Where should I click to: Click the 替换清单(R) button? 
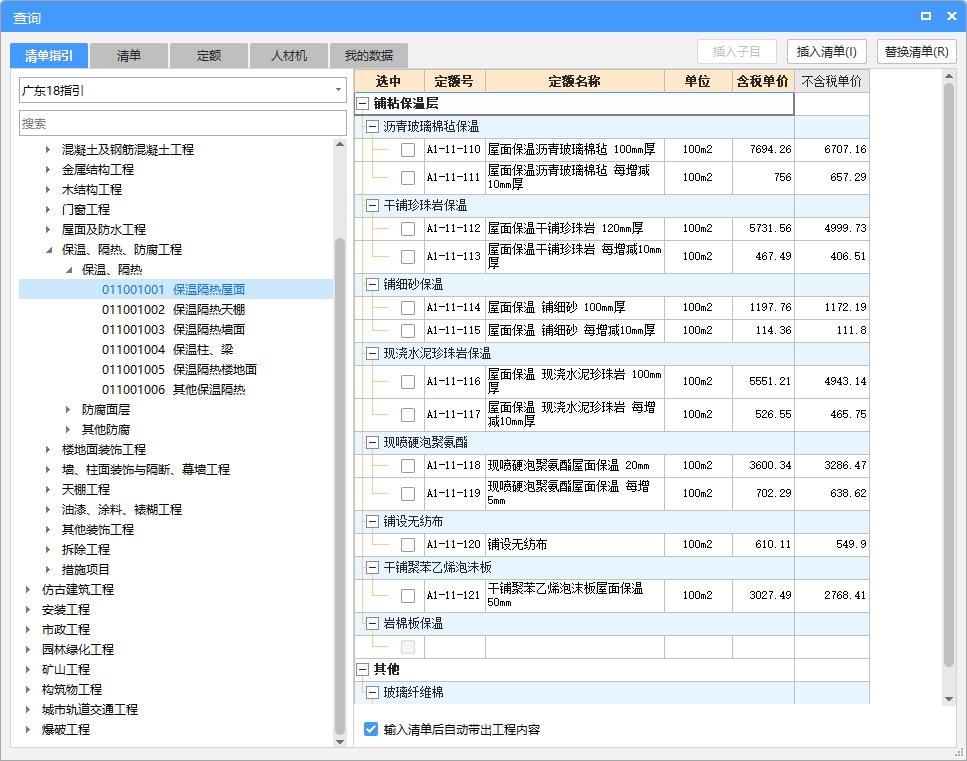(916, 52)
